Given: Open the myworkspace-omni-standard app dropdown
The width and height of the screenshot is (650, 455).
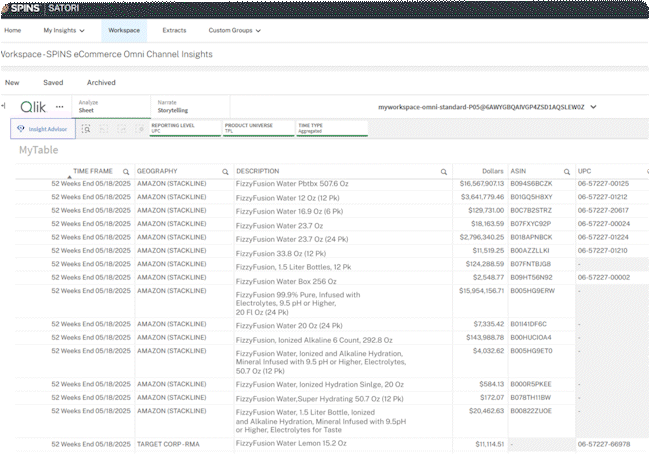Looking at the screenshot, I should (487, 107).
